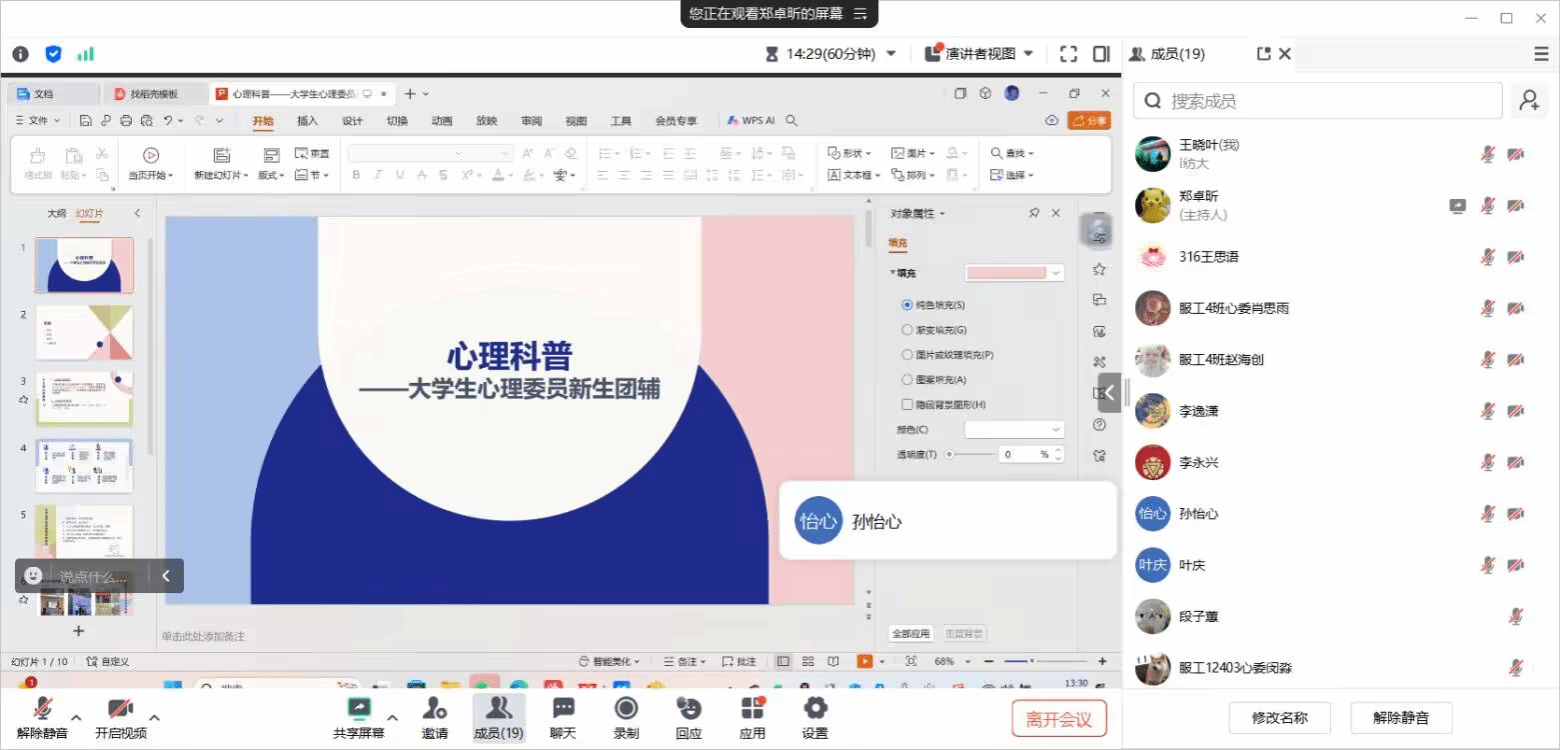1560x750 pixels.
Task: Toggle the 成员(19) members panel
Action: 498,717
